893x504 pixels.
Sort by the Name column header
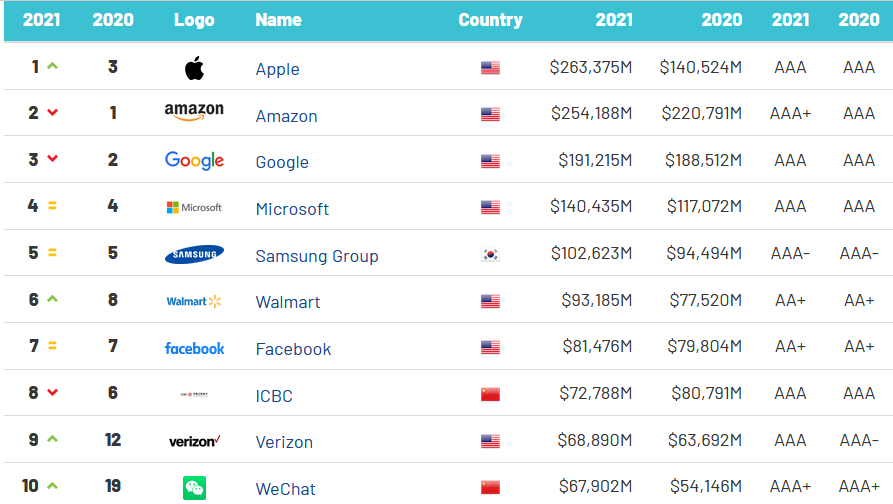coord(277,20)
